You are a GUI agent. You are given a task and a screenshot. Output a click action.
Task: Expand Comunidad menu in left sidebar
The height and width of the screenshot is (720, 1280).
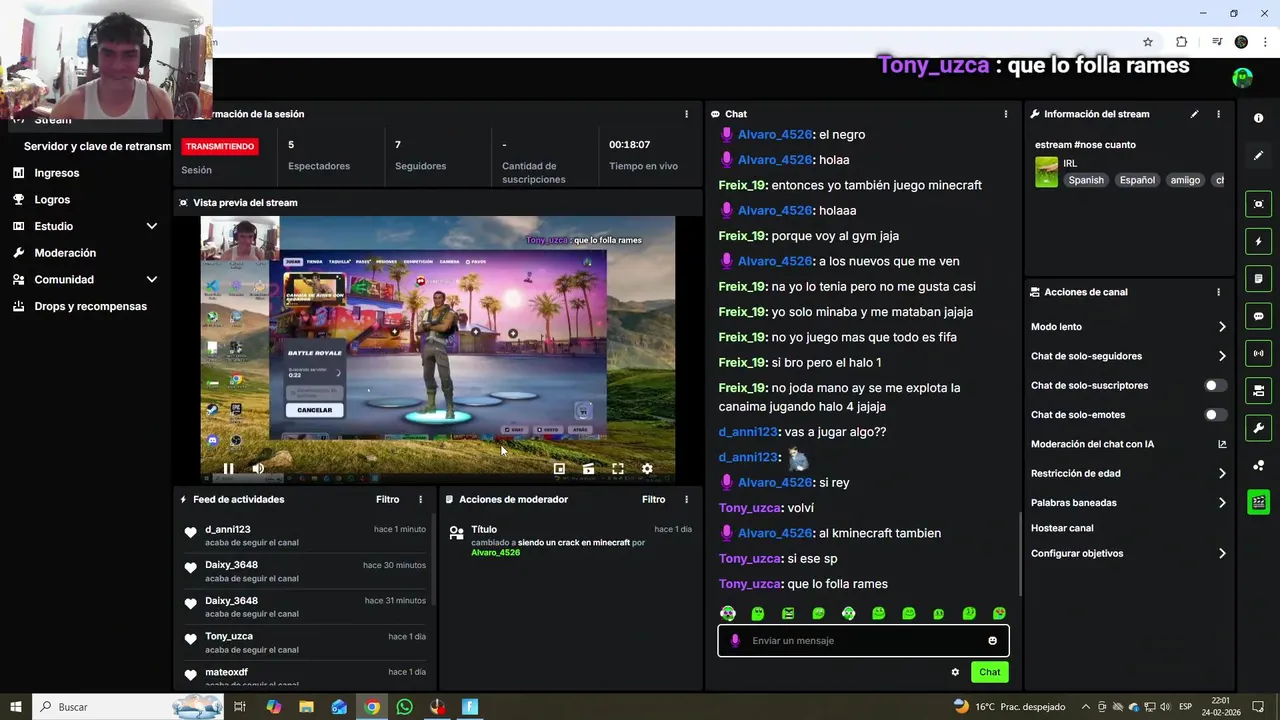pyautogui.click(x=152, y=280)
